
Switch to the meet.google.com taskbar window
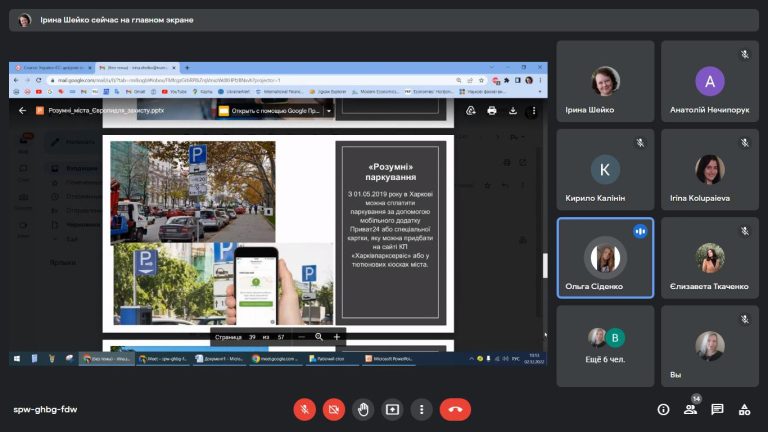[x=275, y=359]
